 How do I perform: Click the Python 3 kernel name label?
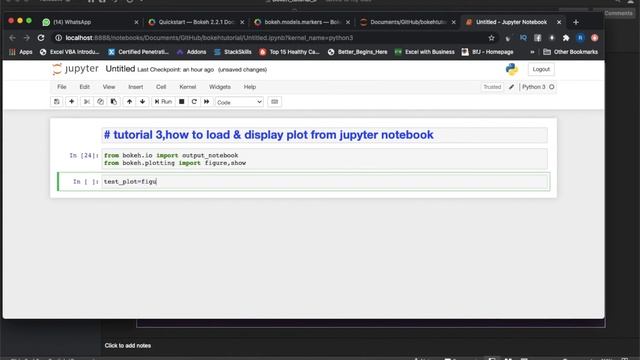(x=533, y=87)
